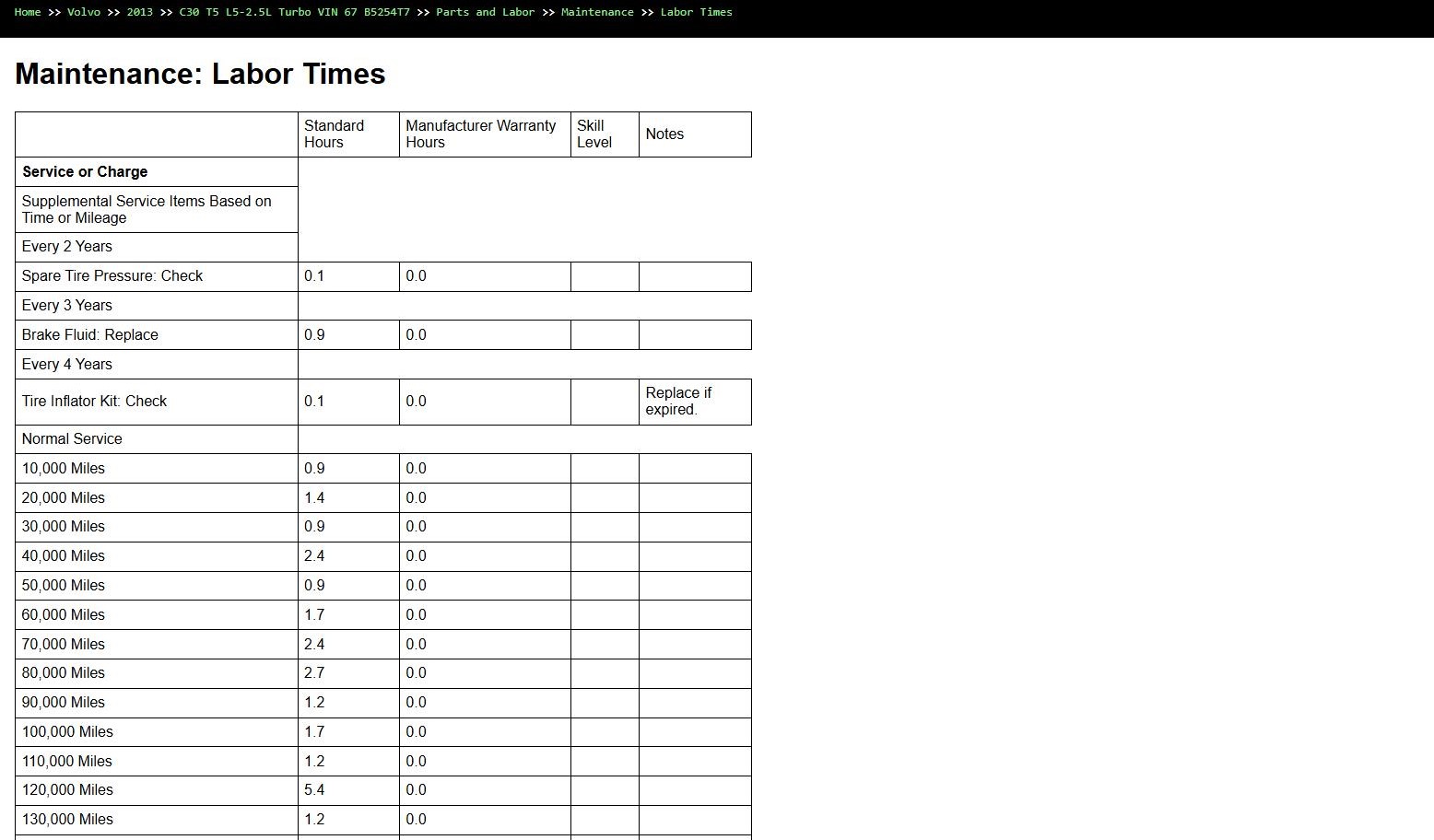
Task: Select Supplemental Service Items Based on Time row
Action: tap(157, 210)
